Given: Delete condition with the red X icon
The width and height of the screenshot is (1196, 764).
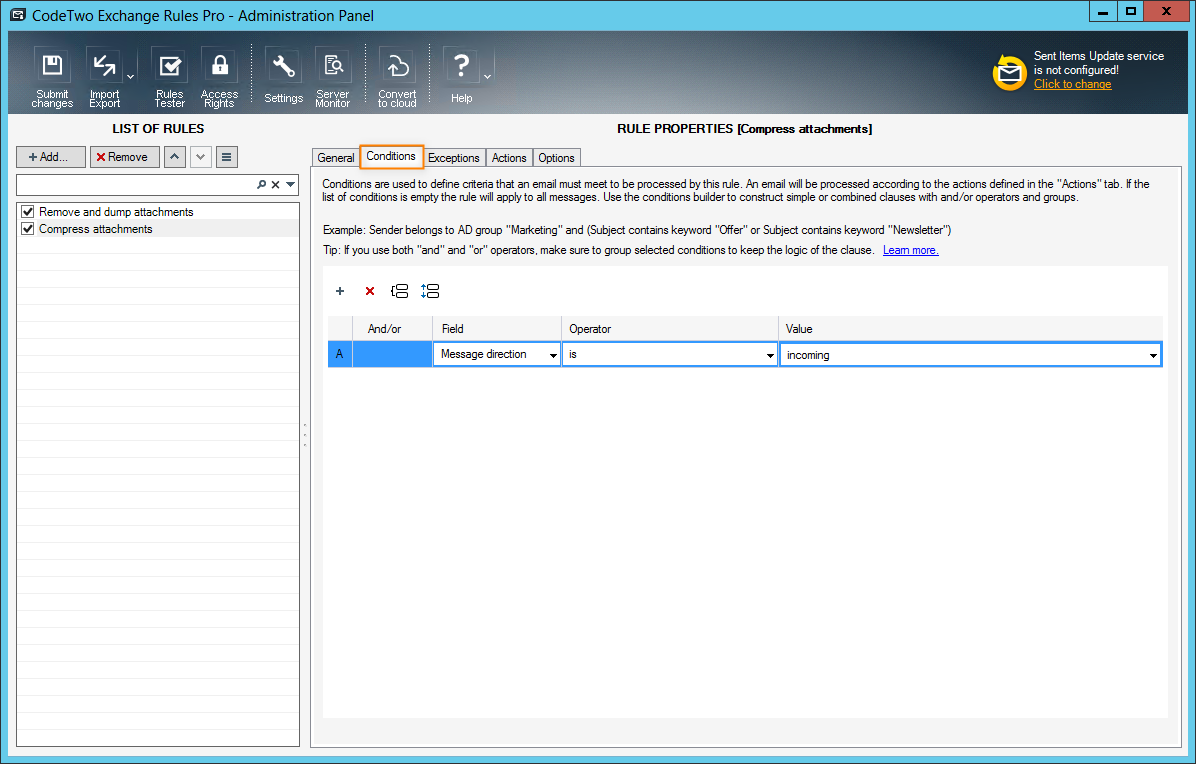Looking at the screenshot, I should pos(370,291).
